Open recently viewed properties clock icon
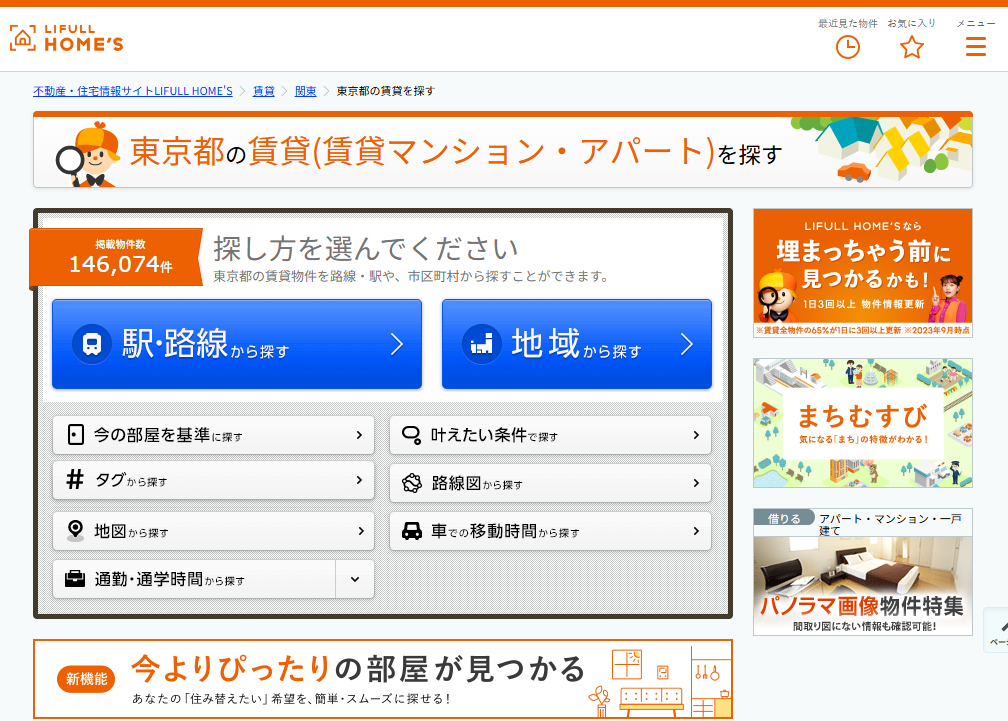Screen dimensions: 1008x721 pos(847,47)
